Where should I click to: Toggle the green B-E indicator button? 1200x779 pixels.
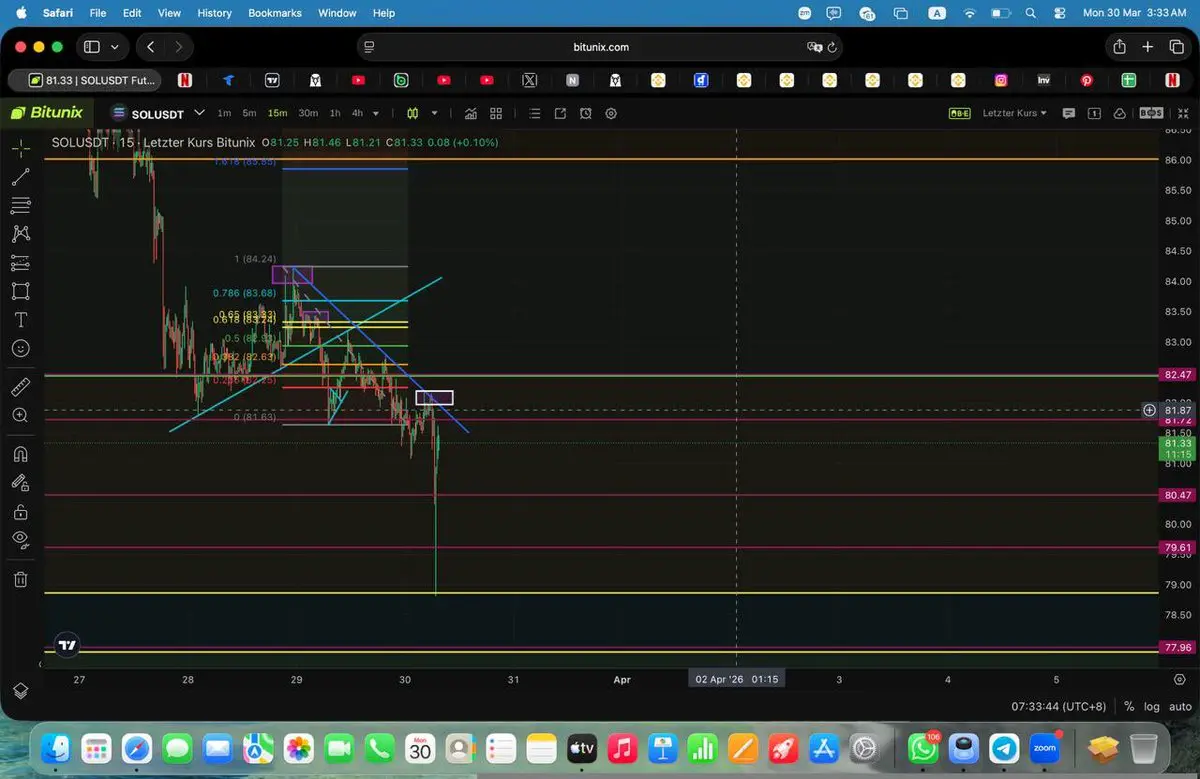pos(959,113)
